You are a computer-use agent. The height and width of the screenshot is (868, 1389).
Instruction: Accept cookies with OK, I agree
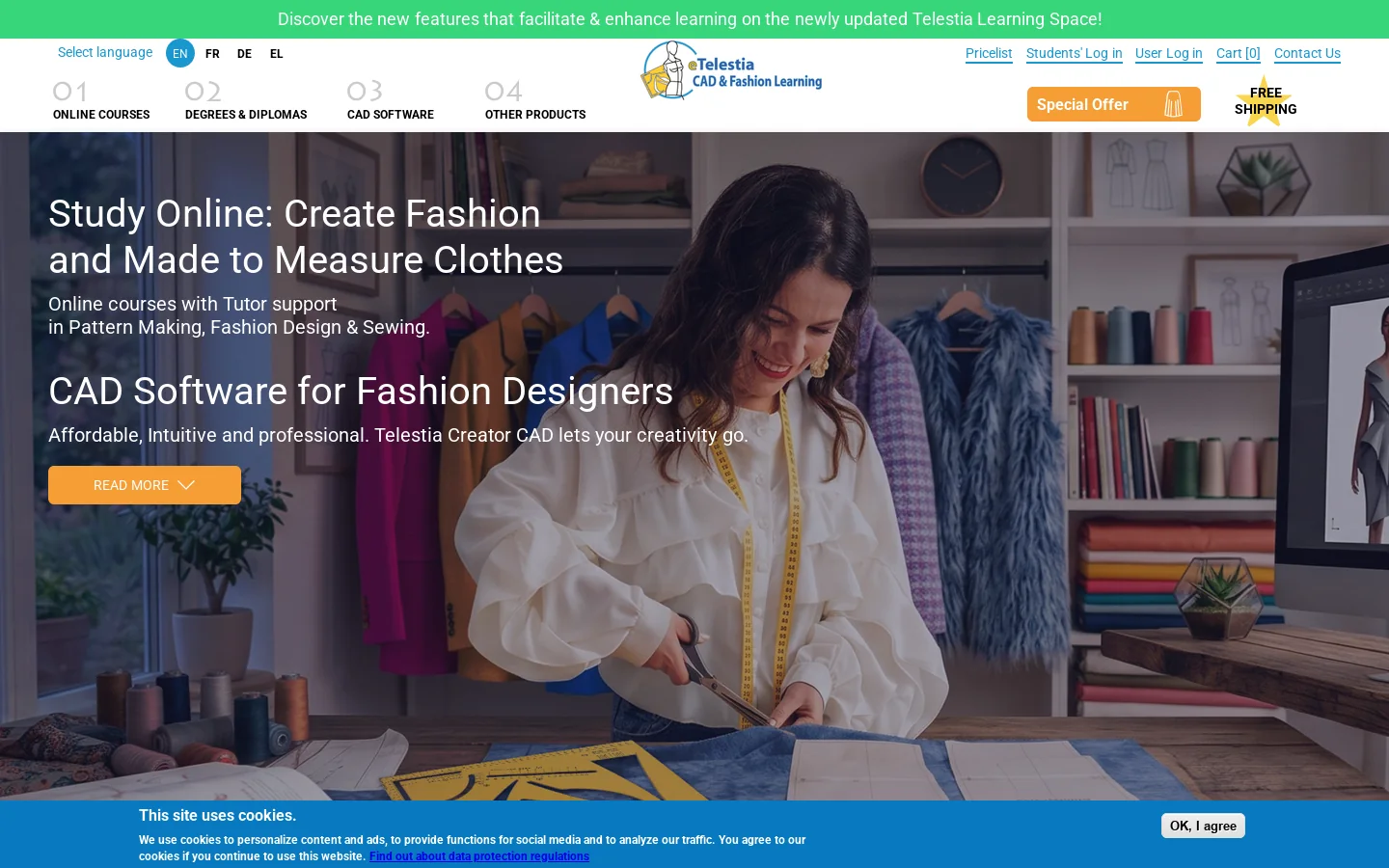pos(1203,826)
